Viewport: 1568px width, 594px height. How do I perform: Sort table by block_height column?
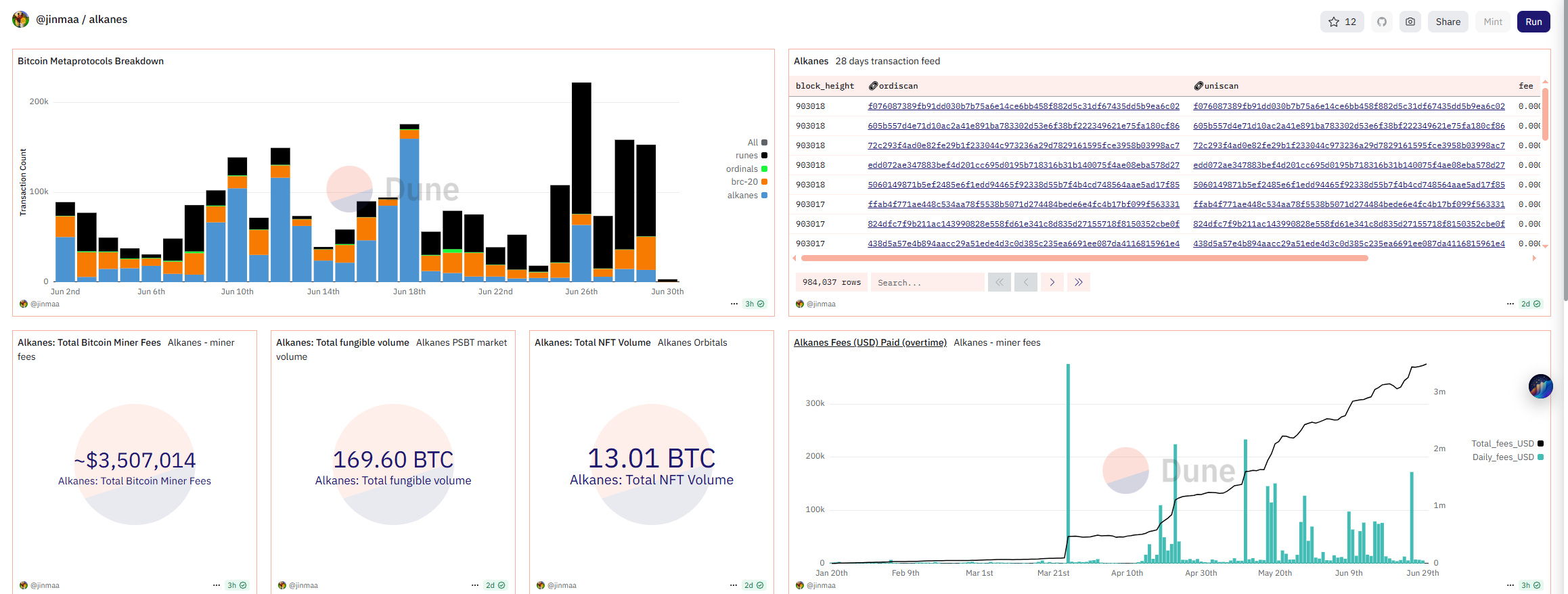coord(825,86)
